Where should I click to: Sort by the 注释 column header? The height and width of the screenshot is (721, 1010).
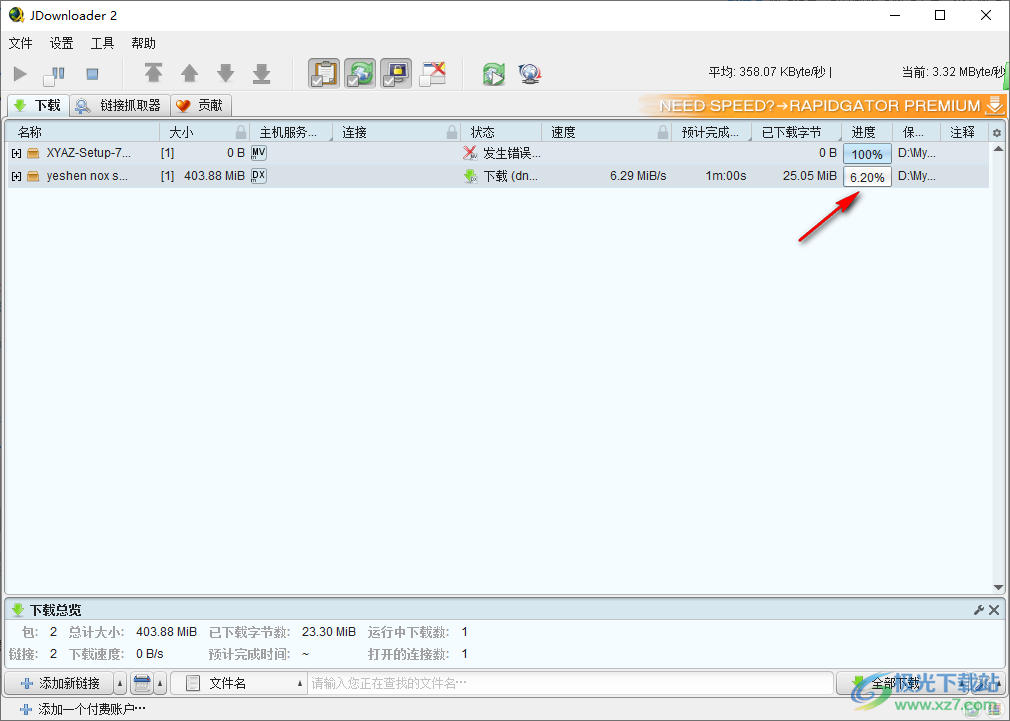pyautogui.click(x=962, y=132)
